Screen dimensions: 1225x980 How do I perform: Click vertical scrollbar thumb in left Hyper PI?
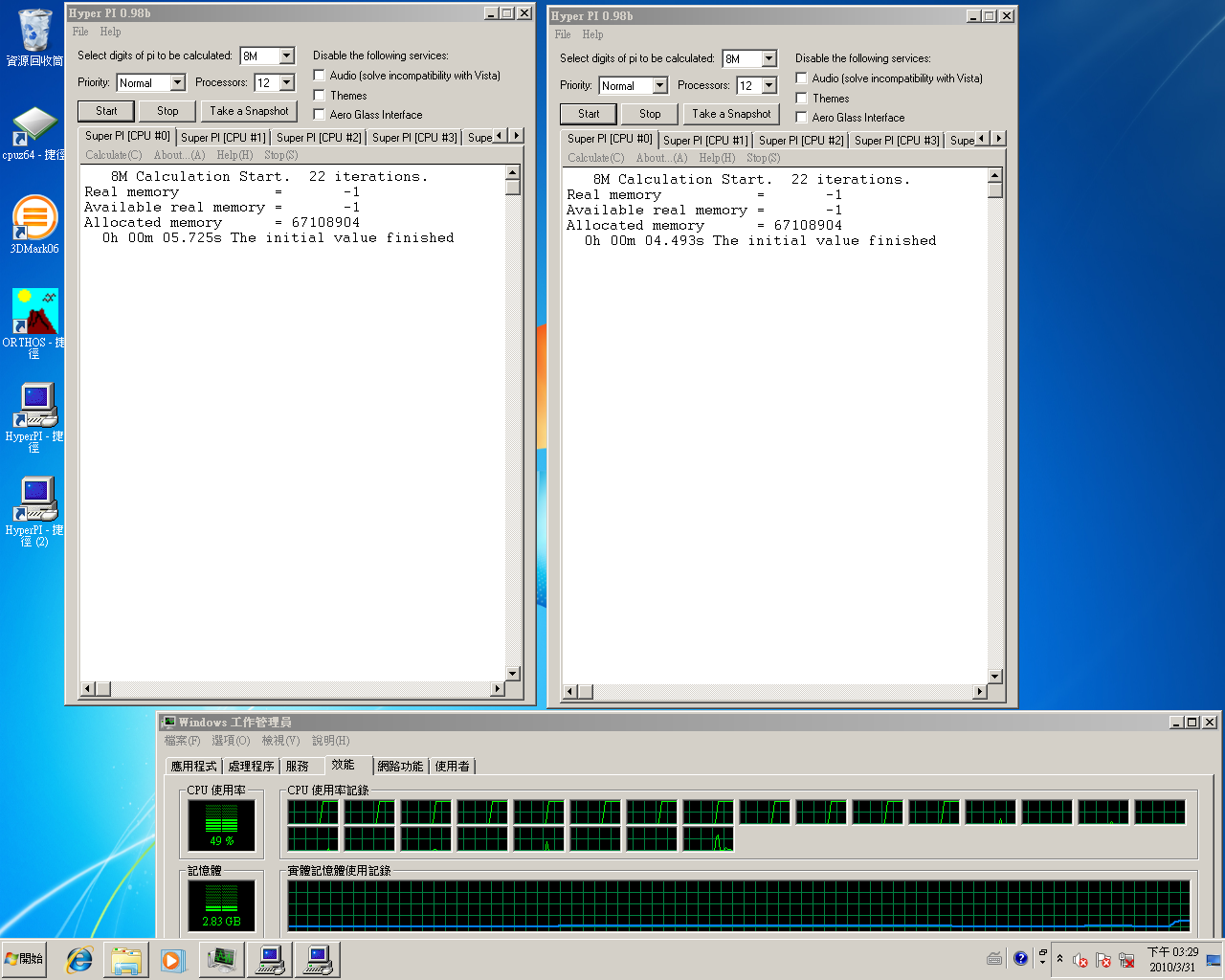513,188
